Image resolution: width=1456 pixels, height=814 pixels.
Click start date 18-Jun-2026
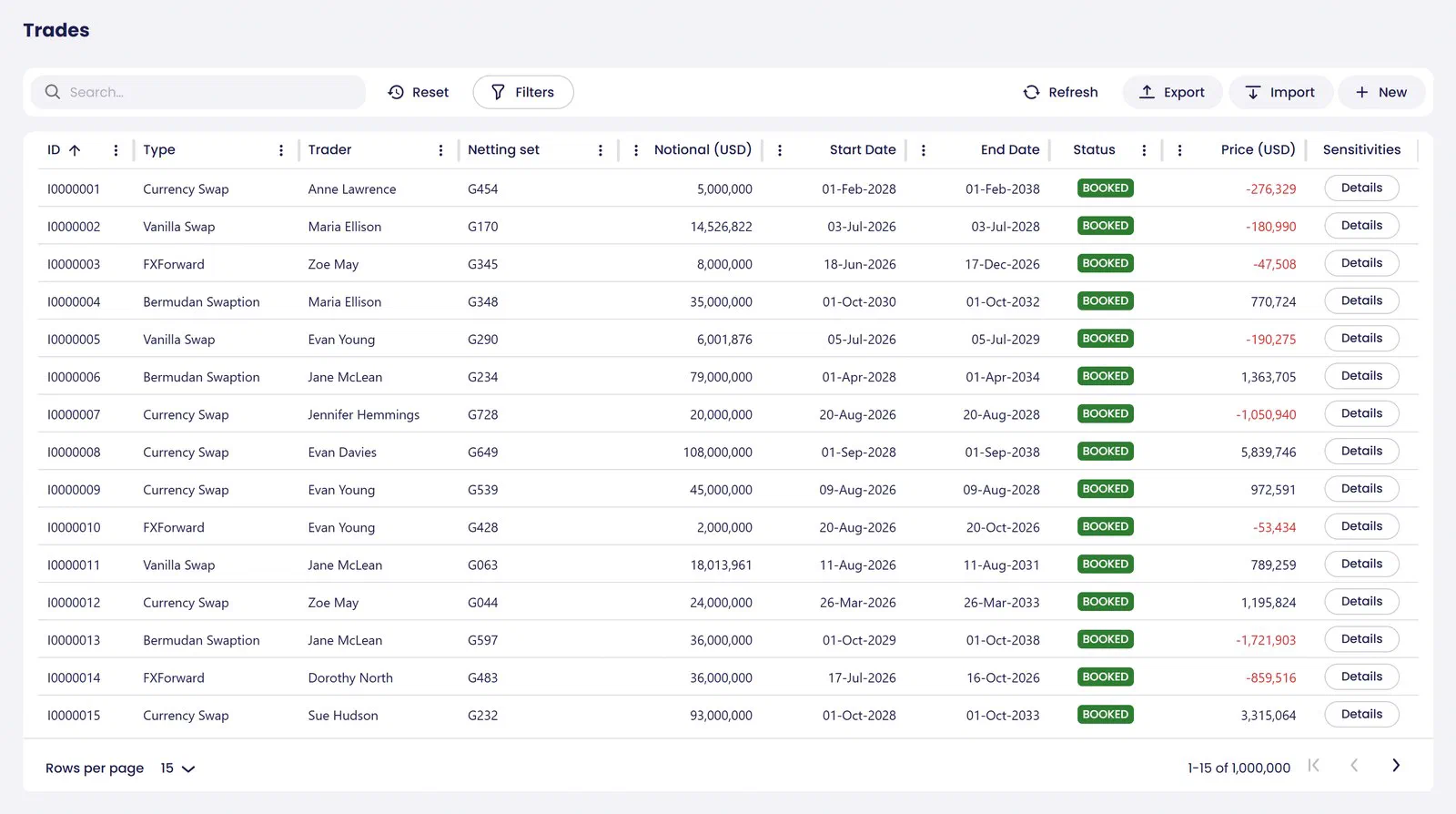click(860, 265)
